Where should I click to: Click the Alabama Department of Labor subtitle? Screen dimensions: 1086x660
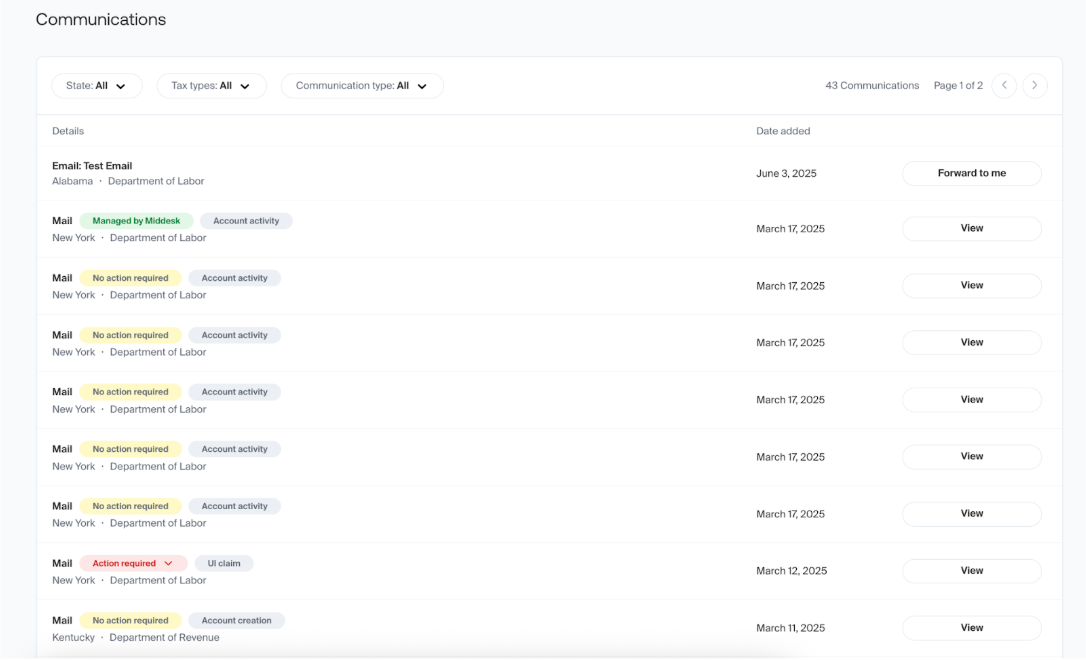click(x=128, y=182)
